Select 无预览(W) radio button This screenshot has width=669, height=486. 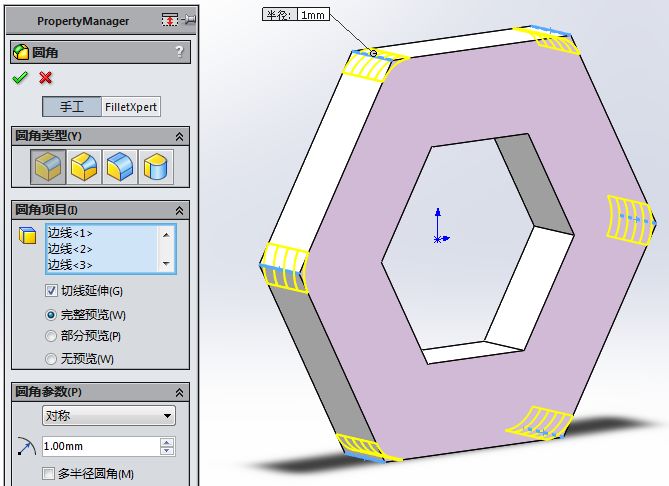click(x=51, y=359)
